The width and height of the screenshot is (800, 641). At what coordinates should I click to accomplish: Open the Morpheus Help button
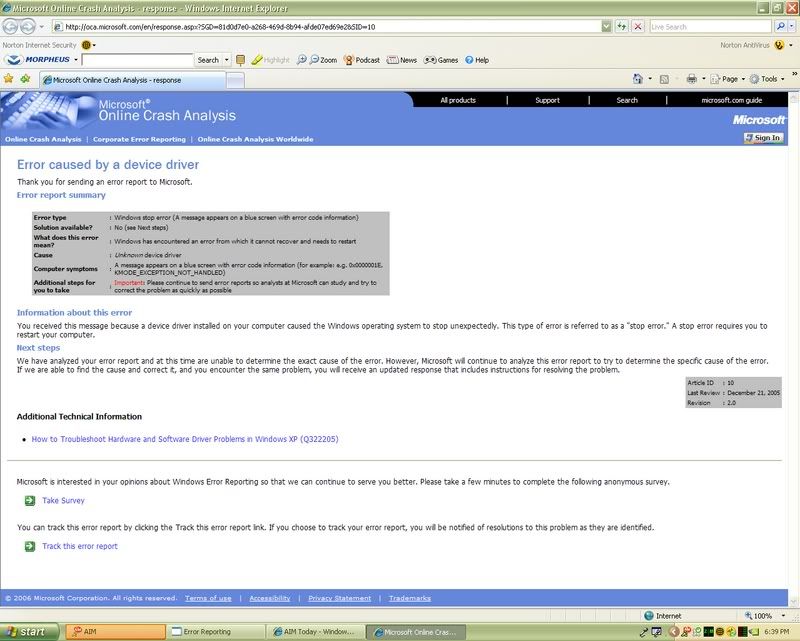click(x=476, y=60)
